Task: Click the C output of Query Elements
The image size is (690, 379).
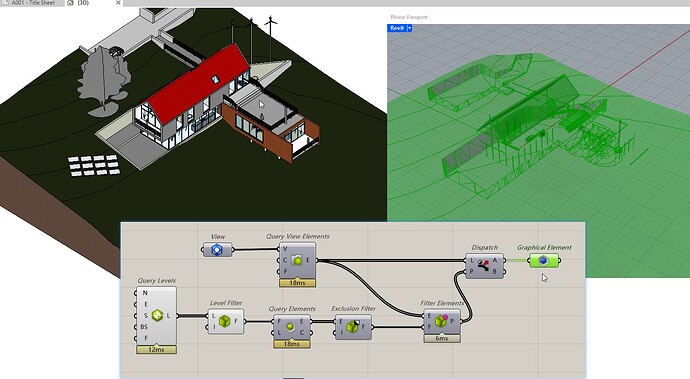Action: 302,332
